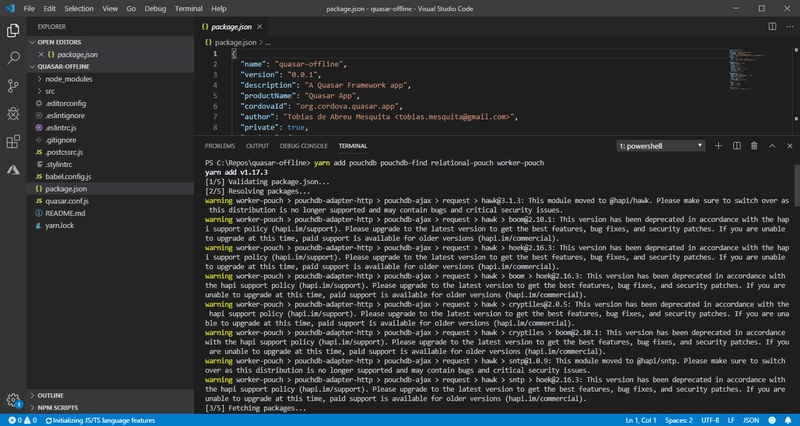This screenshot has width=800, height=426.
Task: Expand the node_modules folder
Action: [68, 78]
